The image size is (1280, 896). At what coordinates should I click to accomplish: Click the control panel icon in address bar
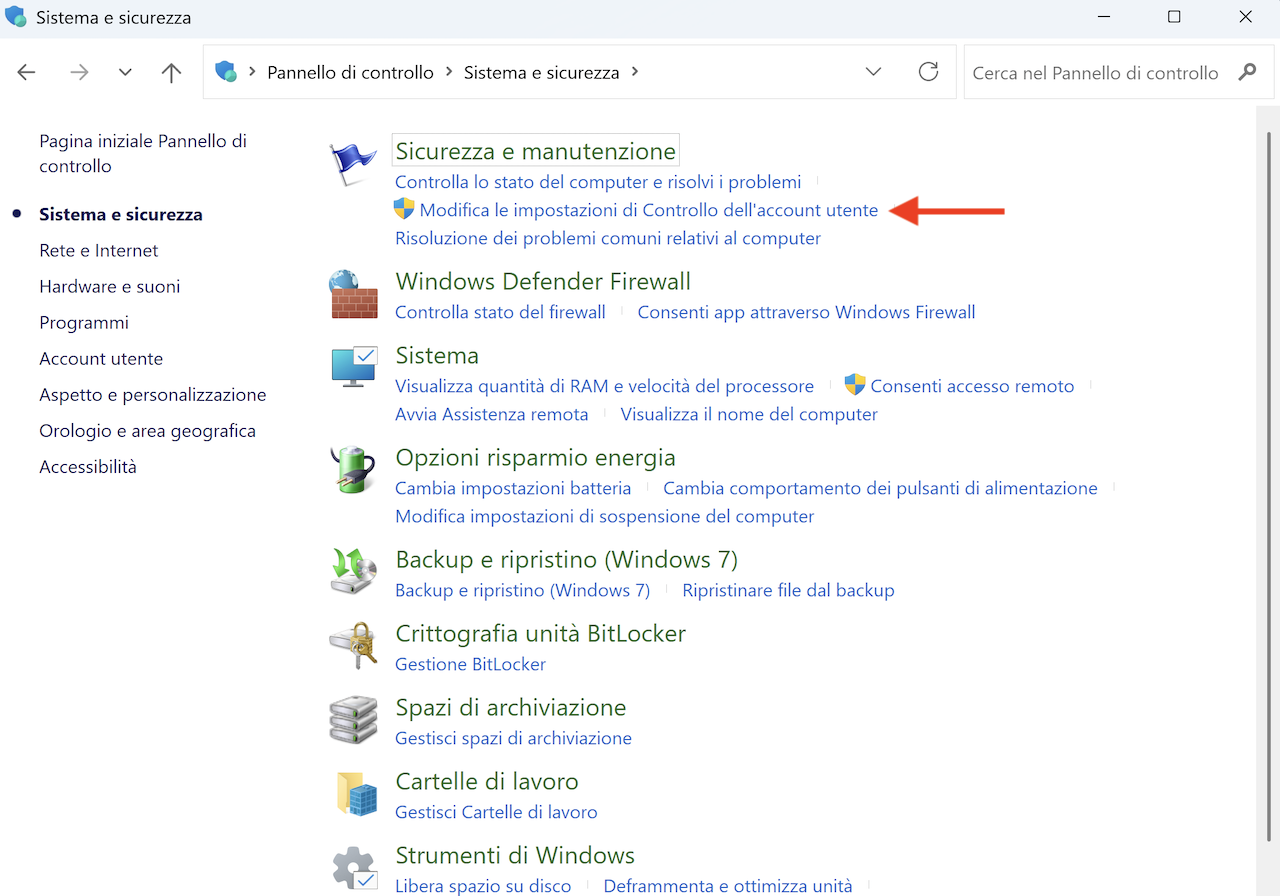[226, 72]
